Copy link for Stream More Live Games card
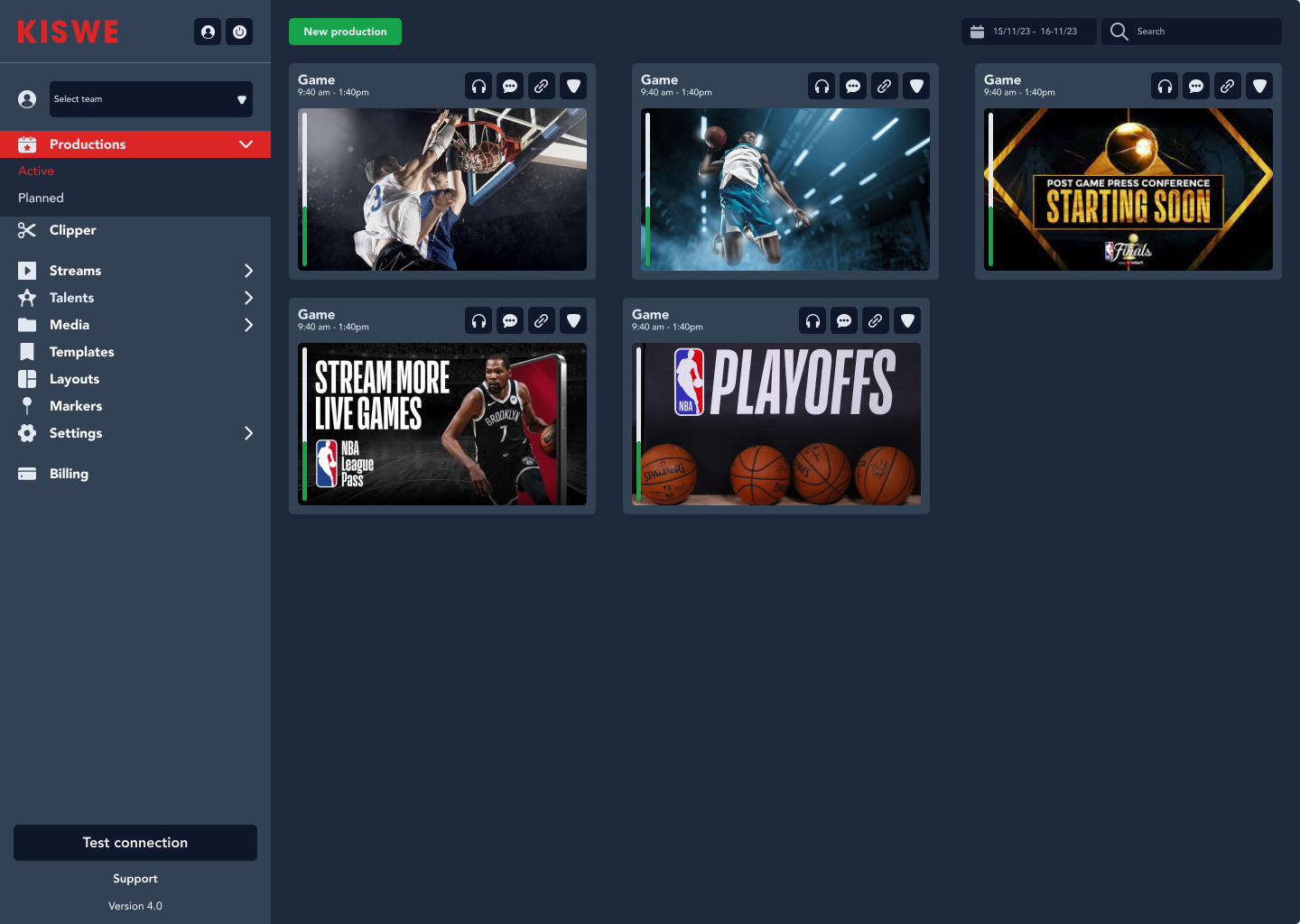The height and width of the screenshot is (924, 1300). pos(542,320)
